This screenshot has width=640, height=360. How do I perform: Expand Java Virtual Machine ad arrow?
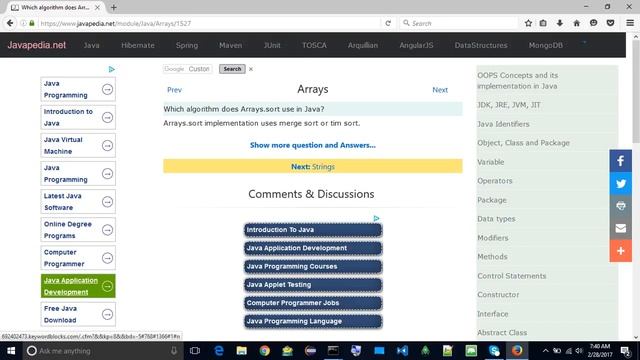click(107, 146)
